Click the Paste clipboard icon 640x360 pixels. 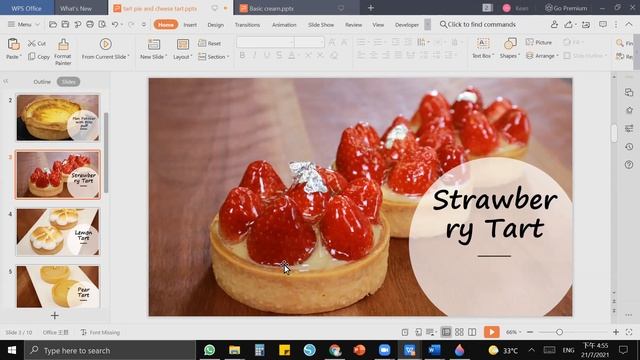13,44
